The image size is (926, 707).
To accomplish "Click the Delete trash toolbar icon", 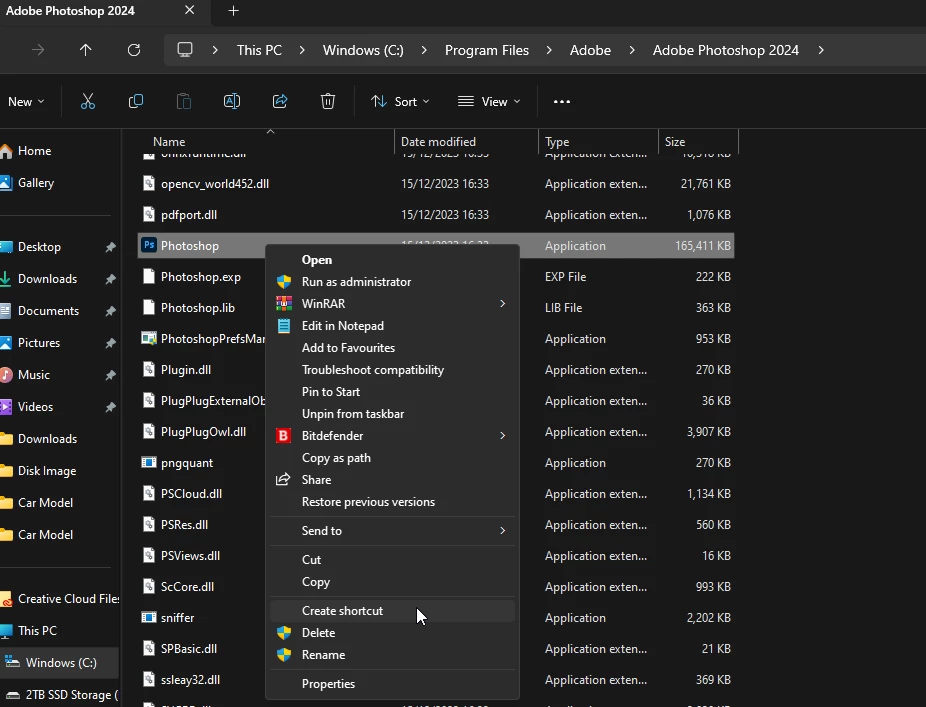I will (328, 102).
